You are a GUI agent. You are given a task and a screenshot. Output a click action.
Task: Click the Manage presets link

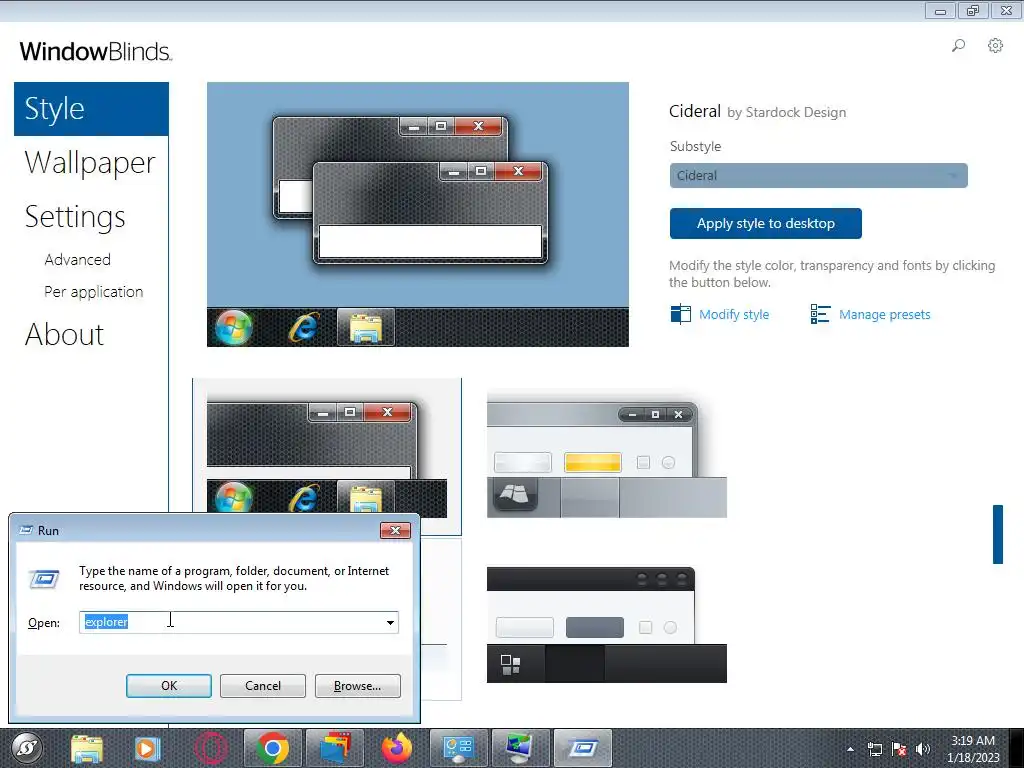tap(884, 314)
